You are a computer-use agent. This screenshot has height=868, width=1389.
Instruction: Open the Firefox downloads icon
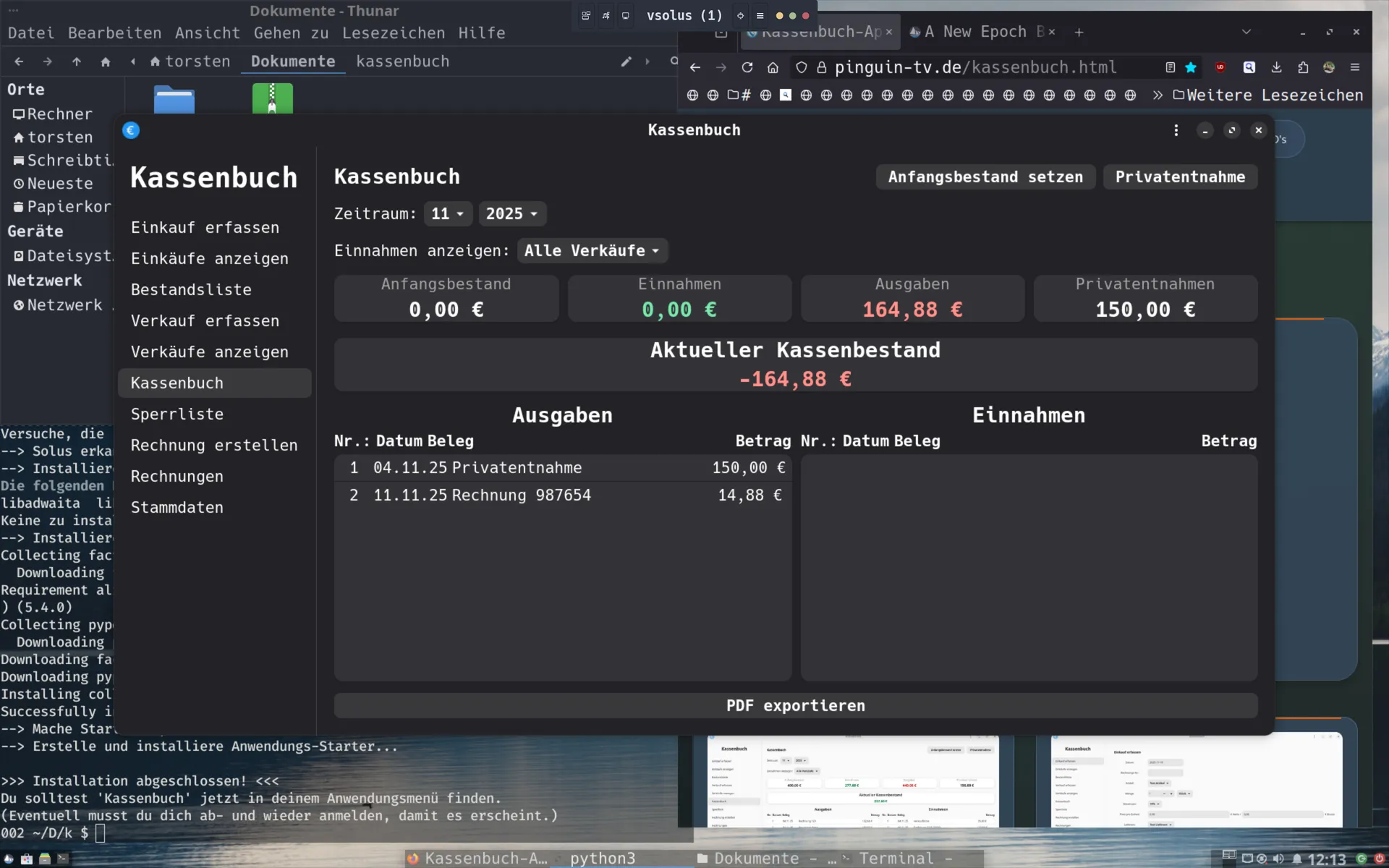pos(1276,67)
